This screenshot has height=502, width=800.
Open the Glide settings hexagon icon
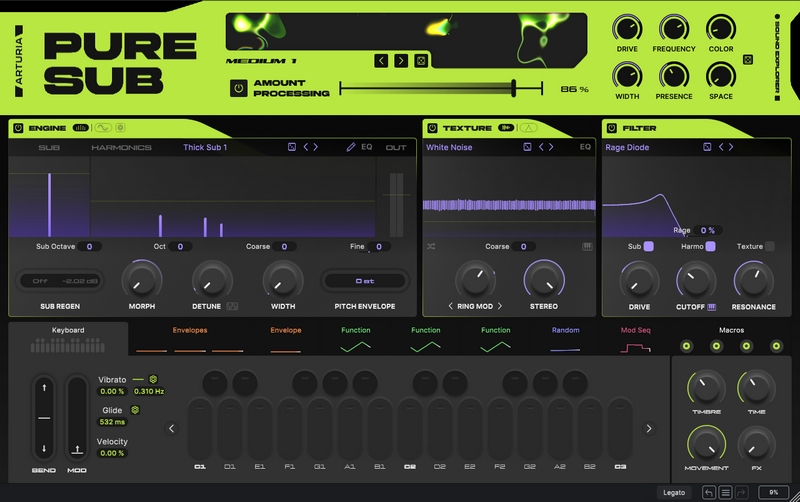(x=135, y=410)
